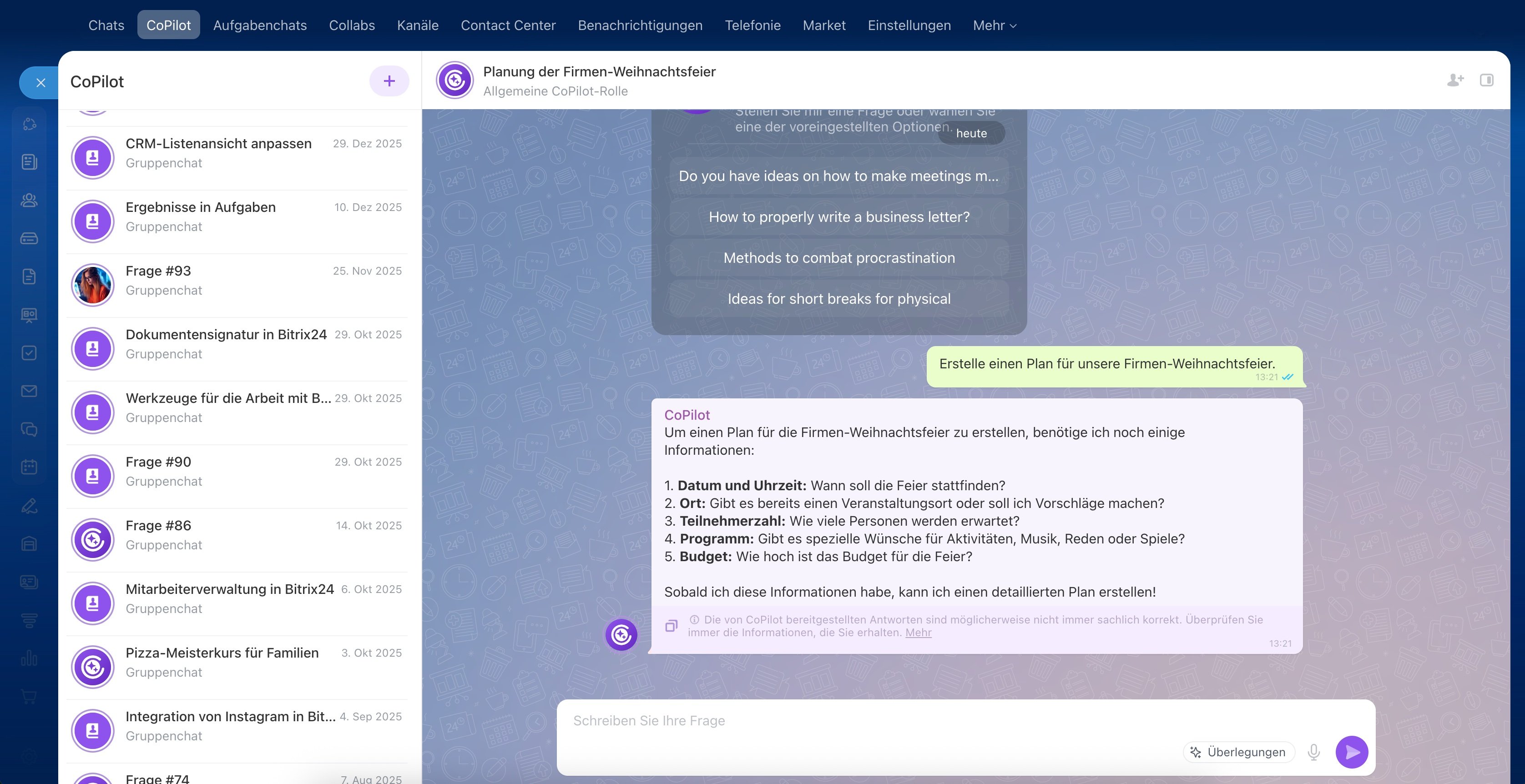Click the add participant icon in the chat header
Screen dimensions: 1525x784
pos(1455,80)
